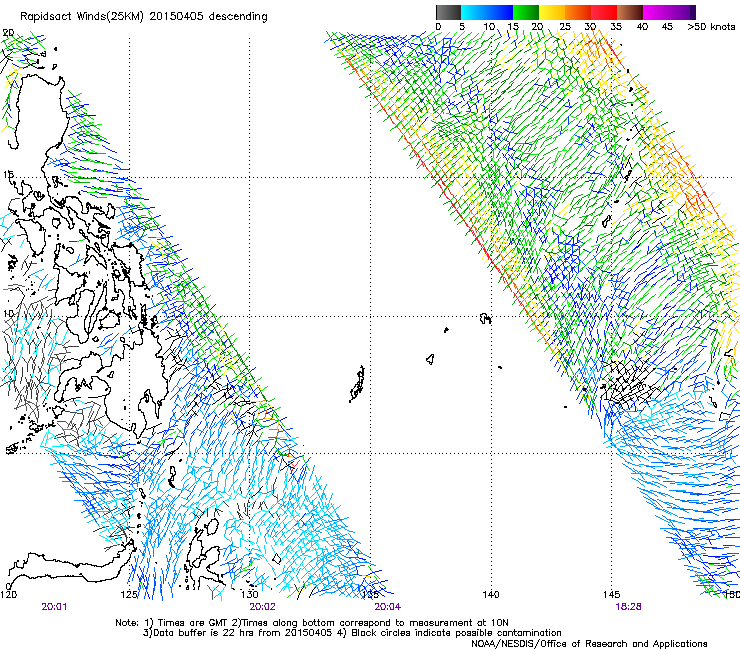Click the 'NOAA/NESDIS/Office of Research and Applications' credit

point(589,644)
